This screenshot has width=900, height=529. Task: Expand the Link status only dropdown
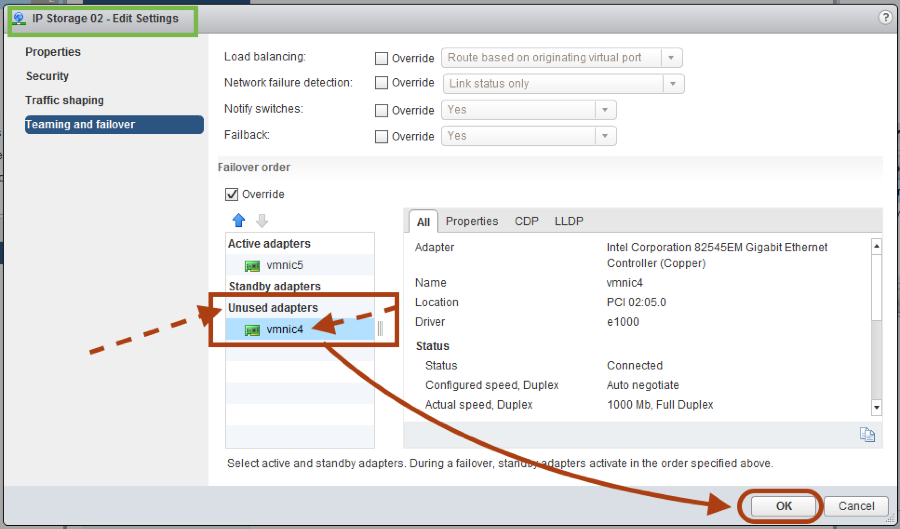(563, 84)
